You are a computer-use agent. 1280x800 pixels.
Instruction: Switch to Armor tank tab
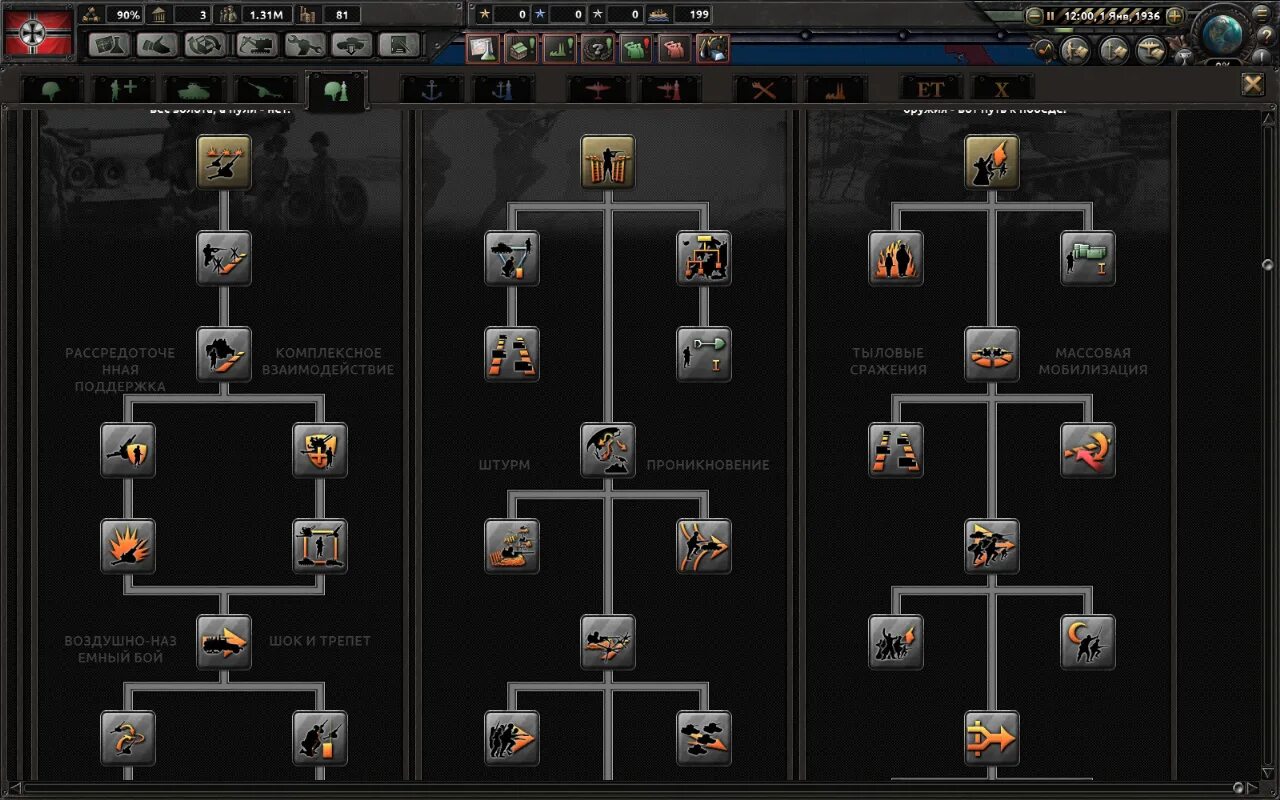194,89
